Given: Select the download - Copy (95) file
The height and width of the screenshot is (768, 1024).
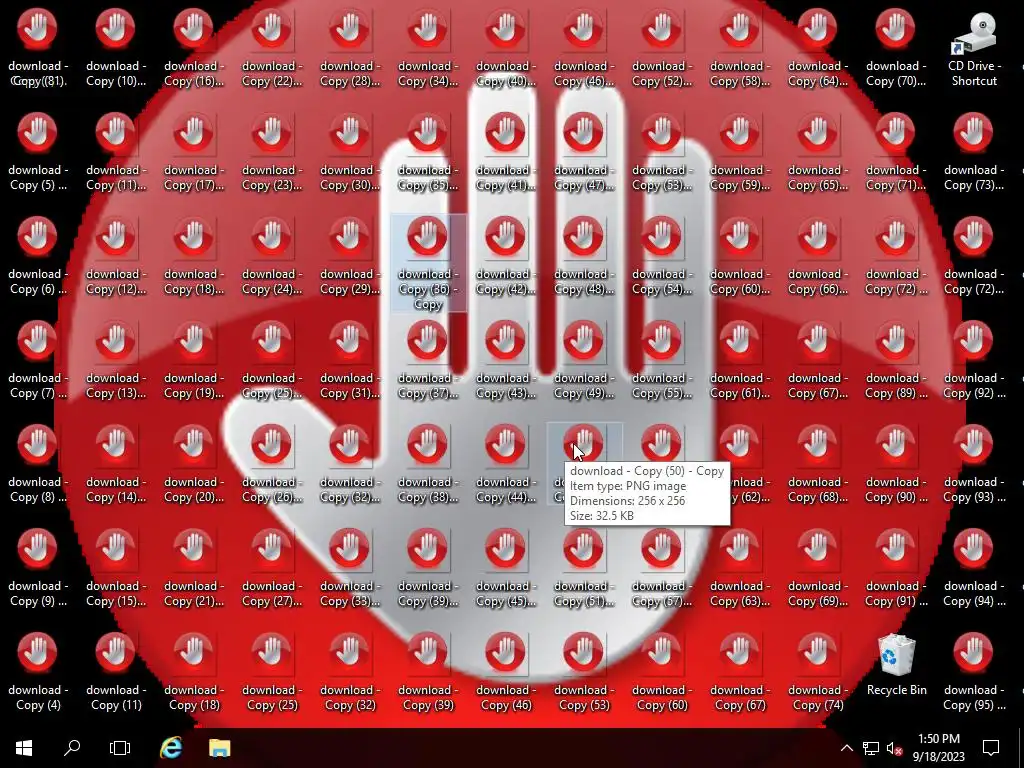Looking at the screenshot, I should tap(974, 673).
